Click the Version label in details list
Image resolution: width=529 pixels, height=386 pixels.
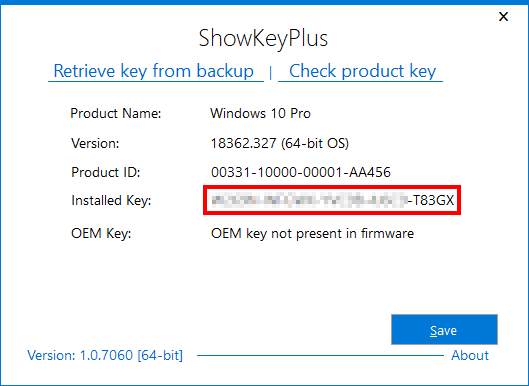click(x=95, y=143)
